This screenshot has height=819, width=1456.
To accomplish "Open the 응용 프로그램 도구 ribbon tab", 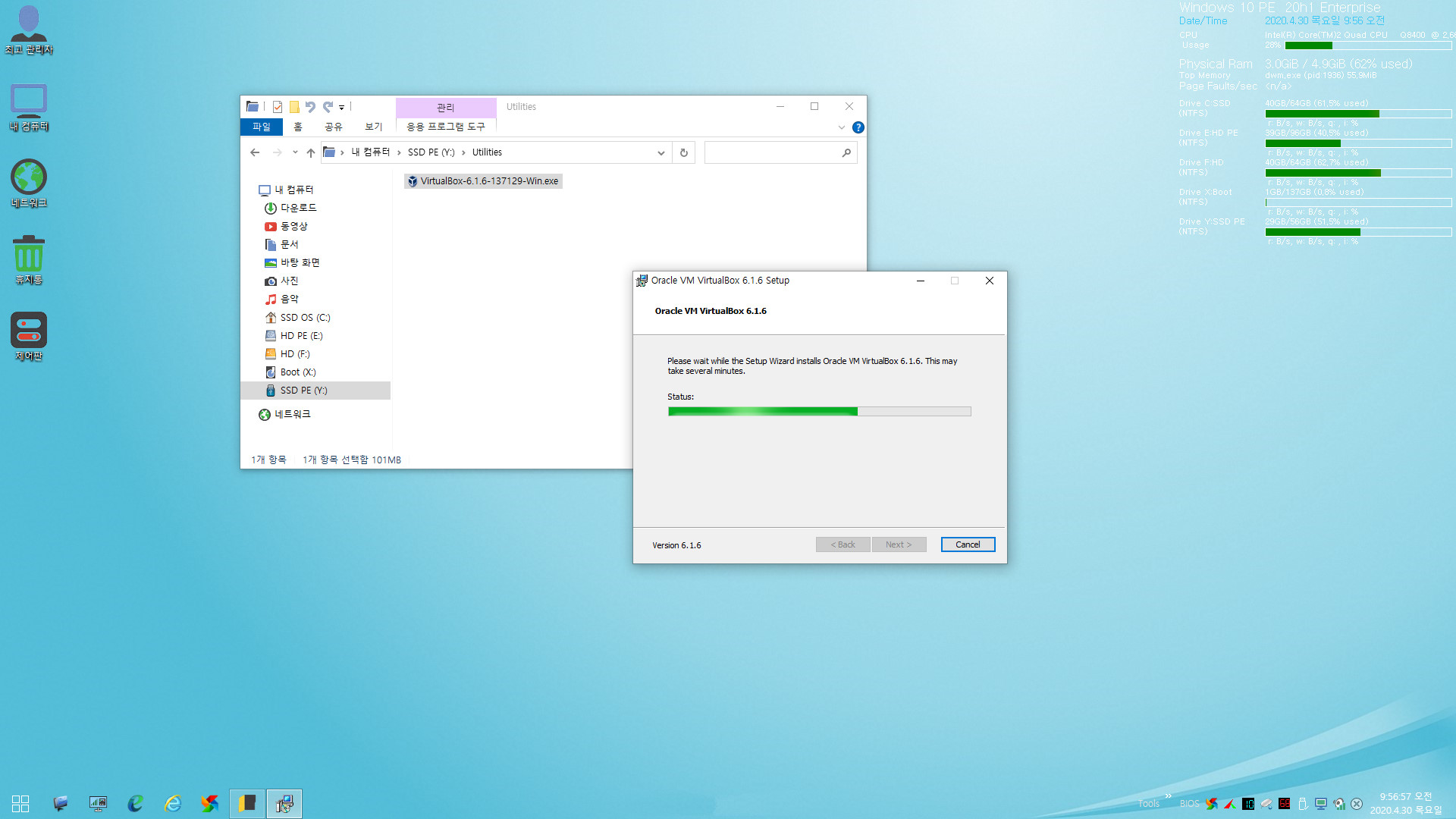I will click(446, 127).
